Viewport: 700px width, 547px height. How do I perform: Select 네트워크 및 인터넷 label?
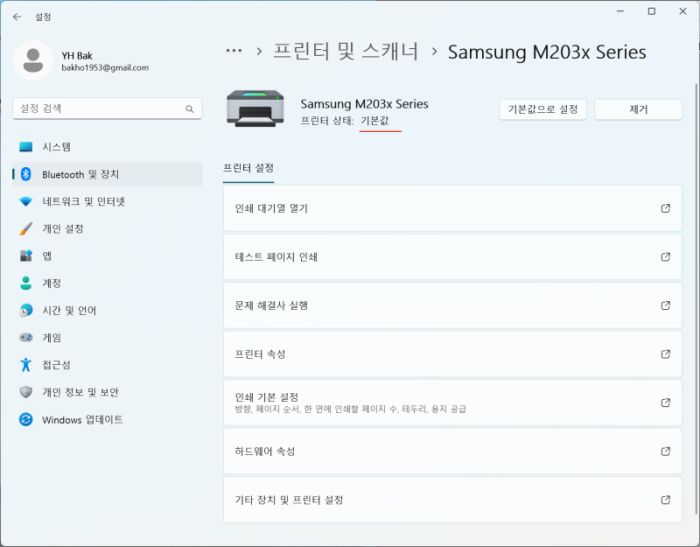pyautogui.click(x=83, y=201)
